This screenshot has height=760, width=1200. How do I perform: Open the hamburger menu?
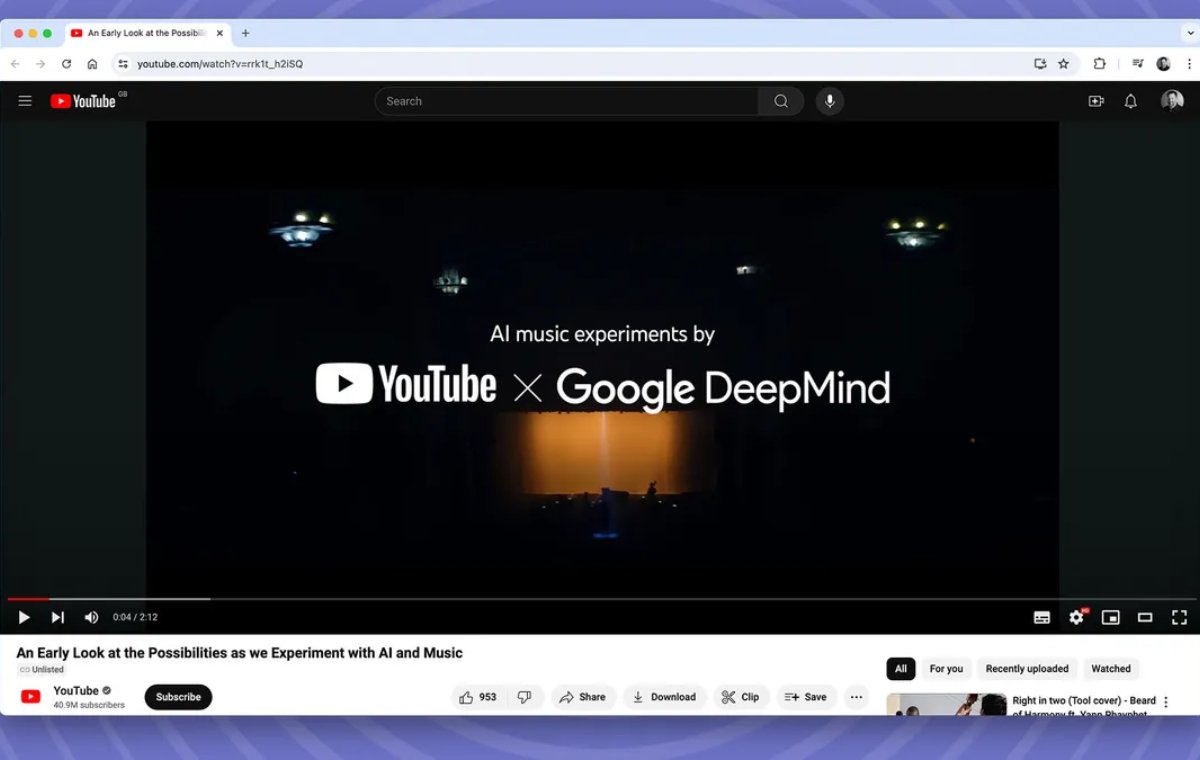pyautogui.click(x=24, y=100)
